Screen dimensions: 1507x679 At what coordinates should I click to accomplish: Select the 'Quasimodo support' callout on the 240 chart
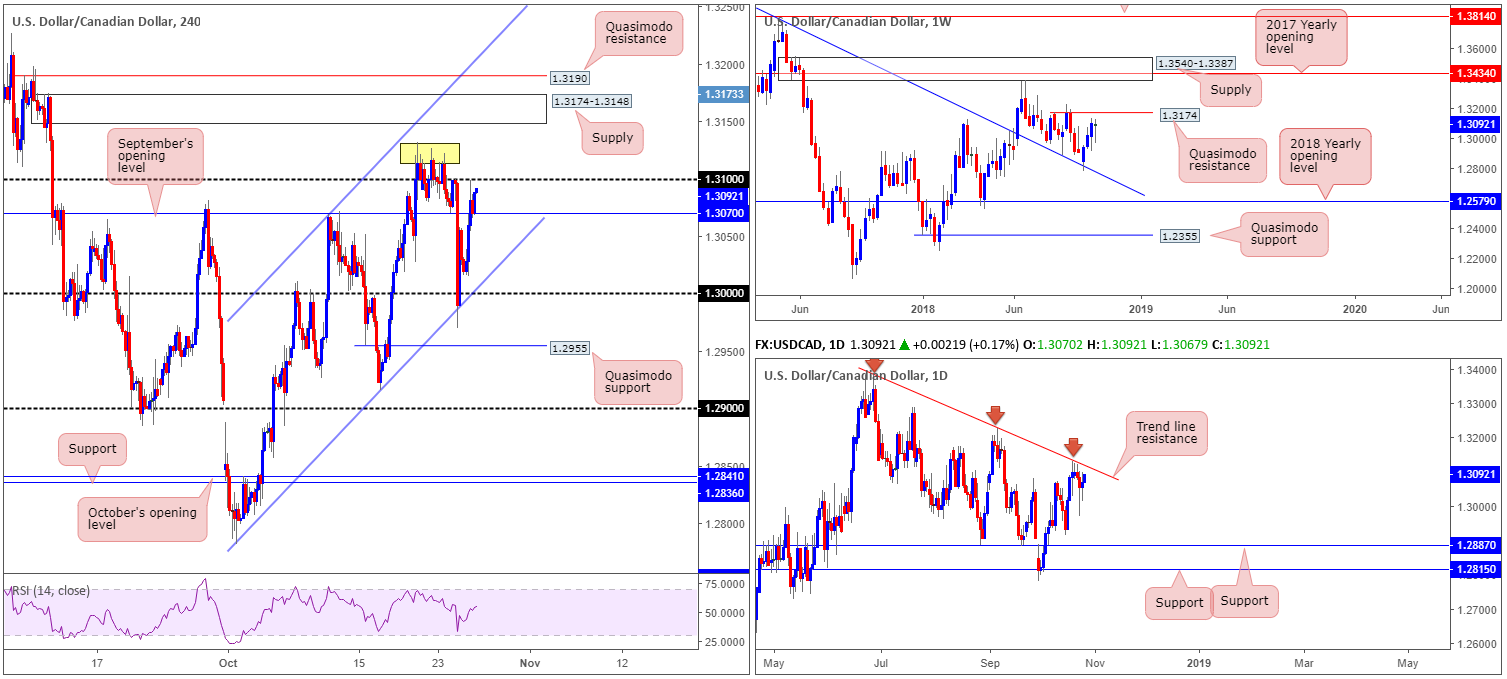click(x=638, y=382)
